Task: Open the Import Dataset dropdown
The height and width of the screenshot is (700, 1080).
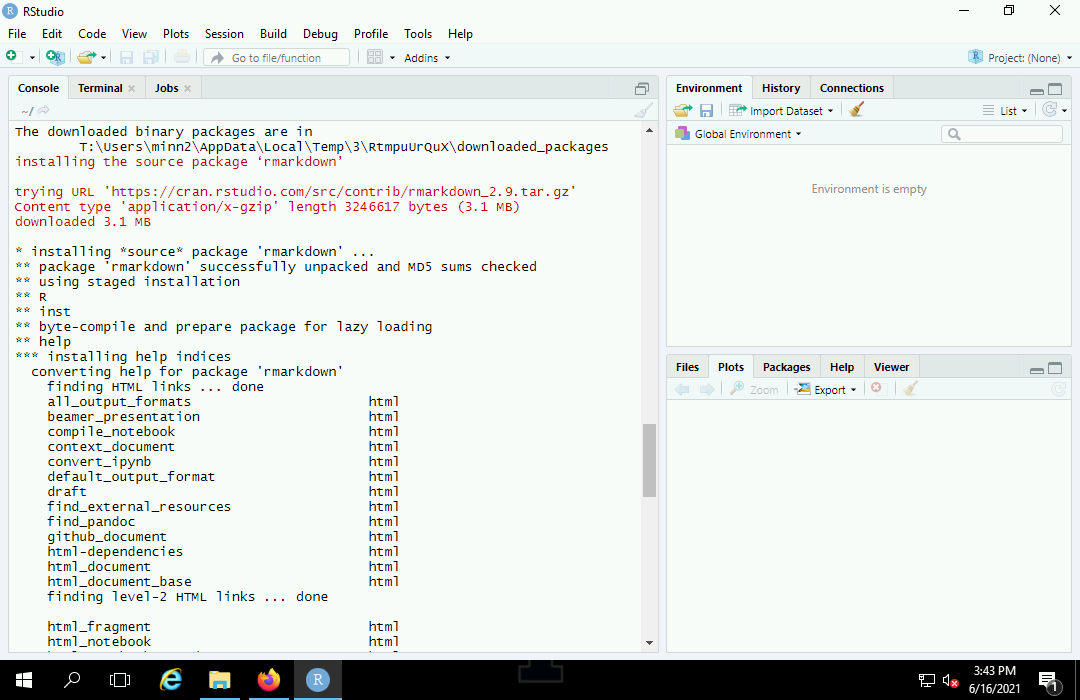Action: (x=781, y=111)
